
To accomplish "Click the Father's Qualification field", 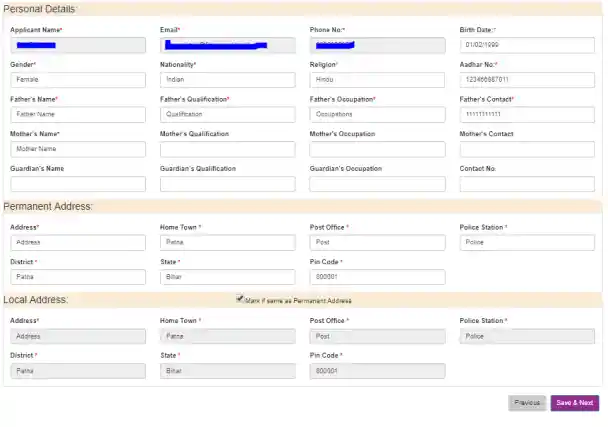I will click(x=227, y=115).
